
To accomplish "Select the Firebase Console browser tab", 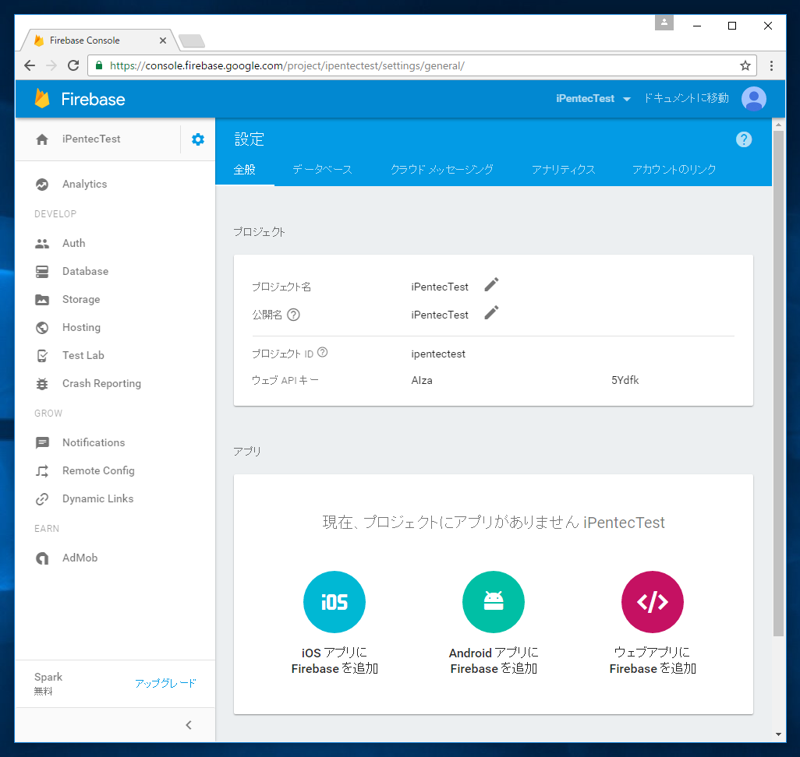I will click(99, 40).
